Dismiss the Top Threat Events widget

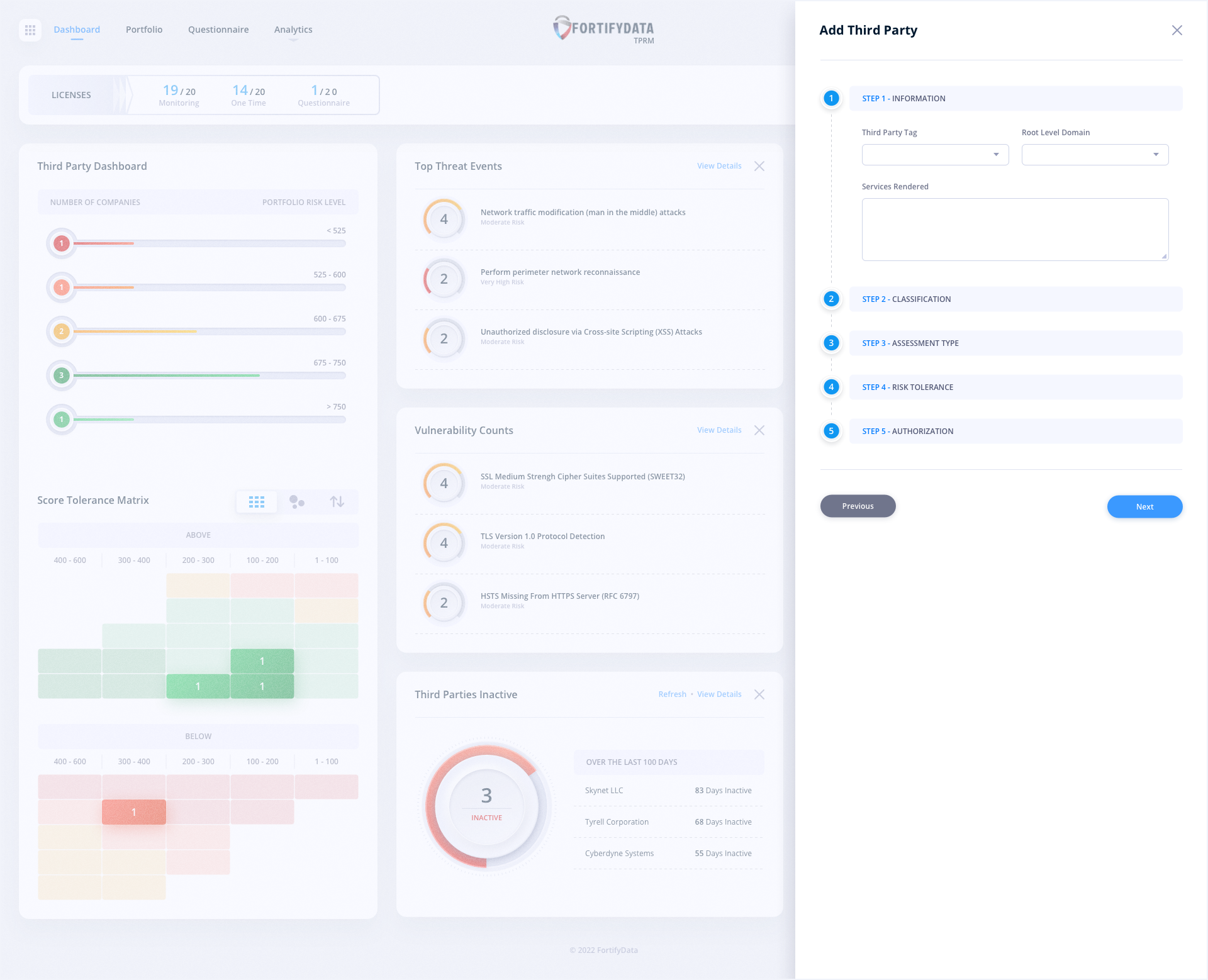(x=759, y=166)
